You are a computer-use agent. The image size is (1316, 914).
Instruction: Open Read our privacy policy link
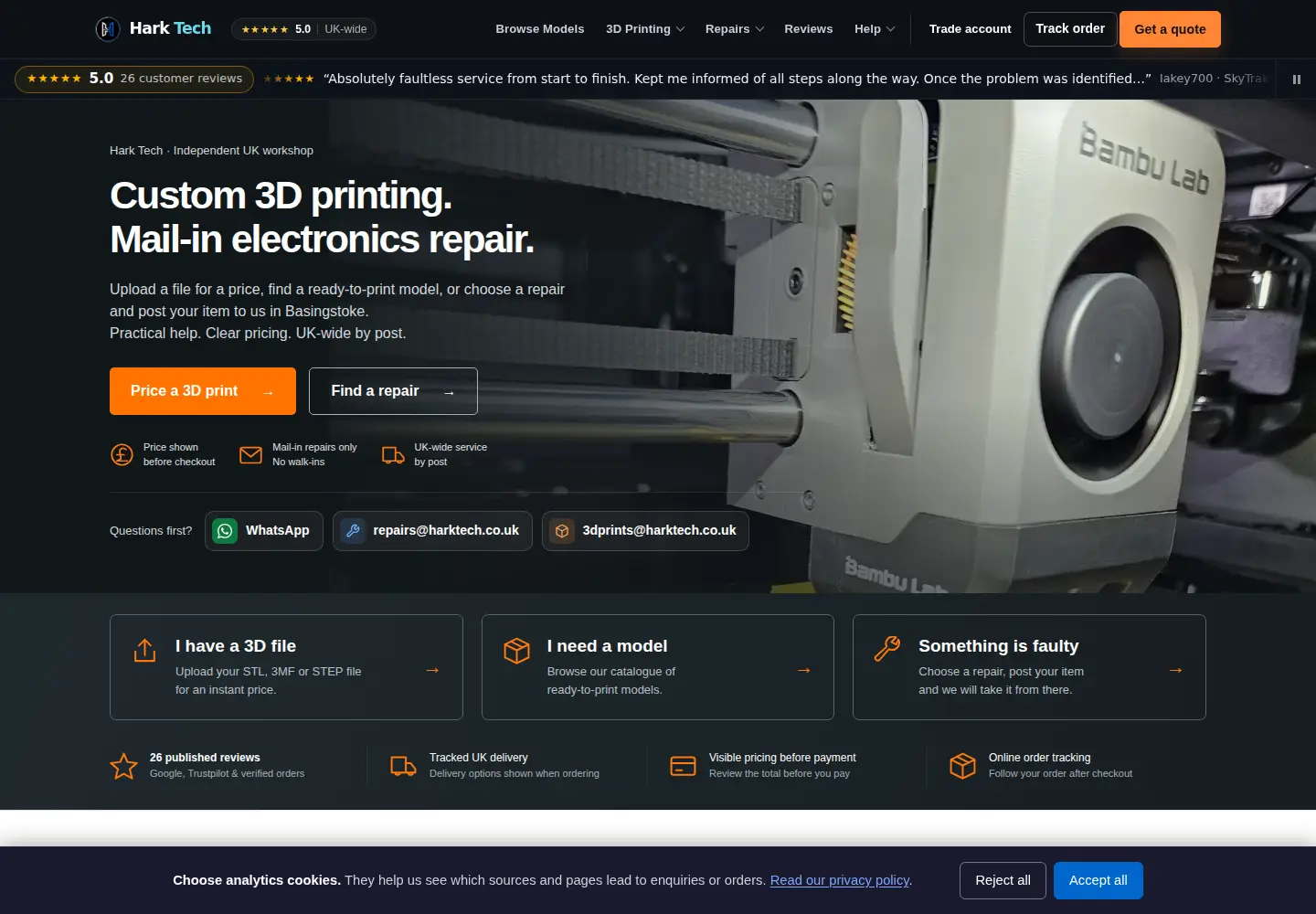(840, 880)
